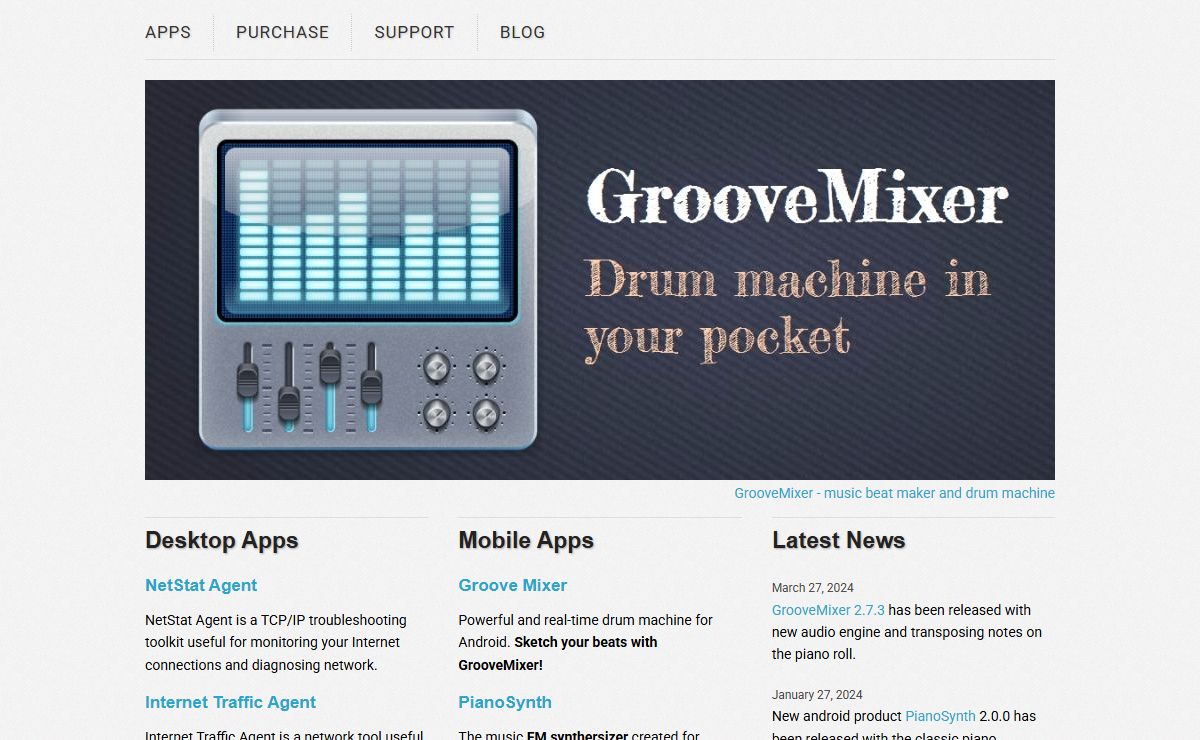Open the PianoSynth link in January news
This screenshot has height=740, width=1200.
(940, 716)
